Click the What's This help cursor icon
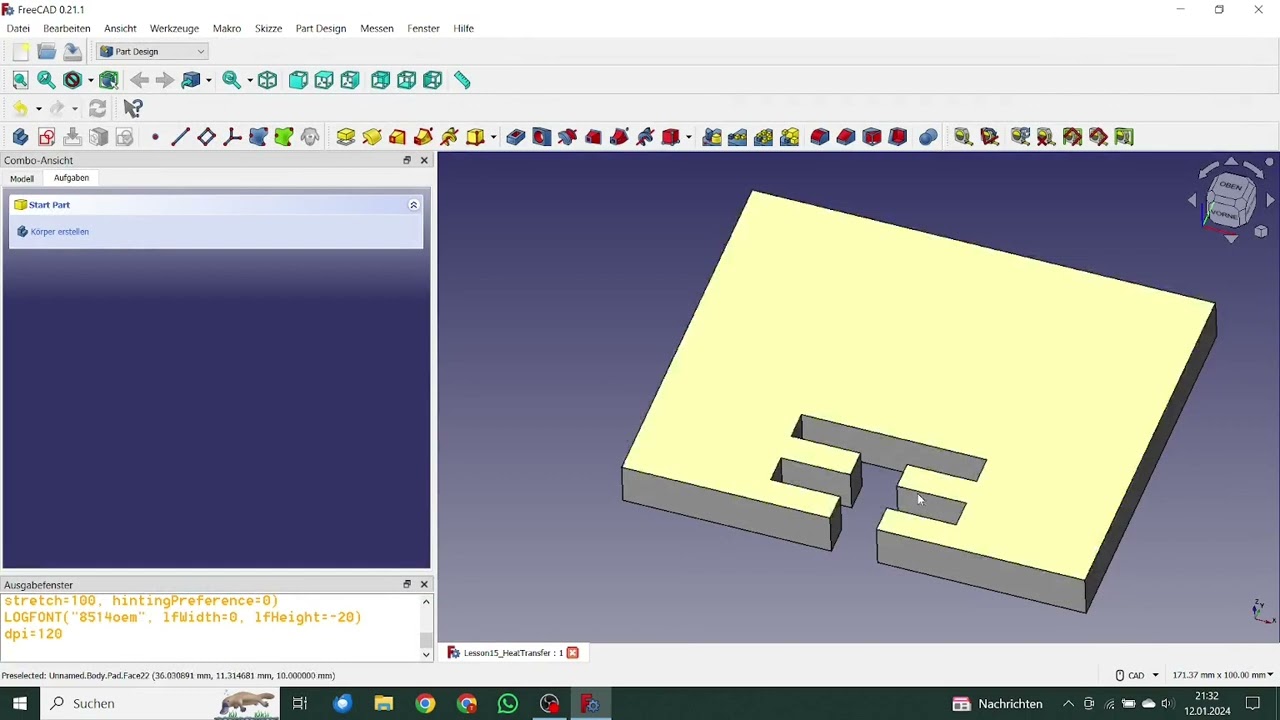This screenshot has height=720, width=1280. tap(132, 108)
